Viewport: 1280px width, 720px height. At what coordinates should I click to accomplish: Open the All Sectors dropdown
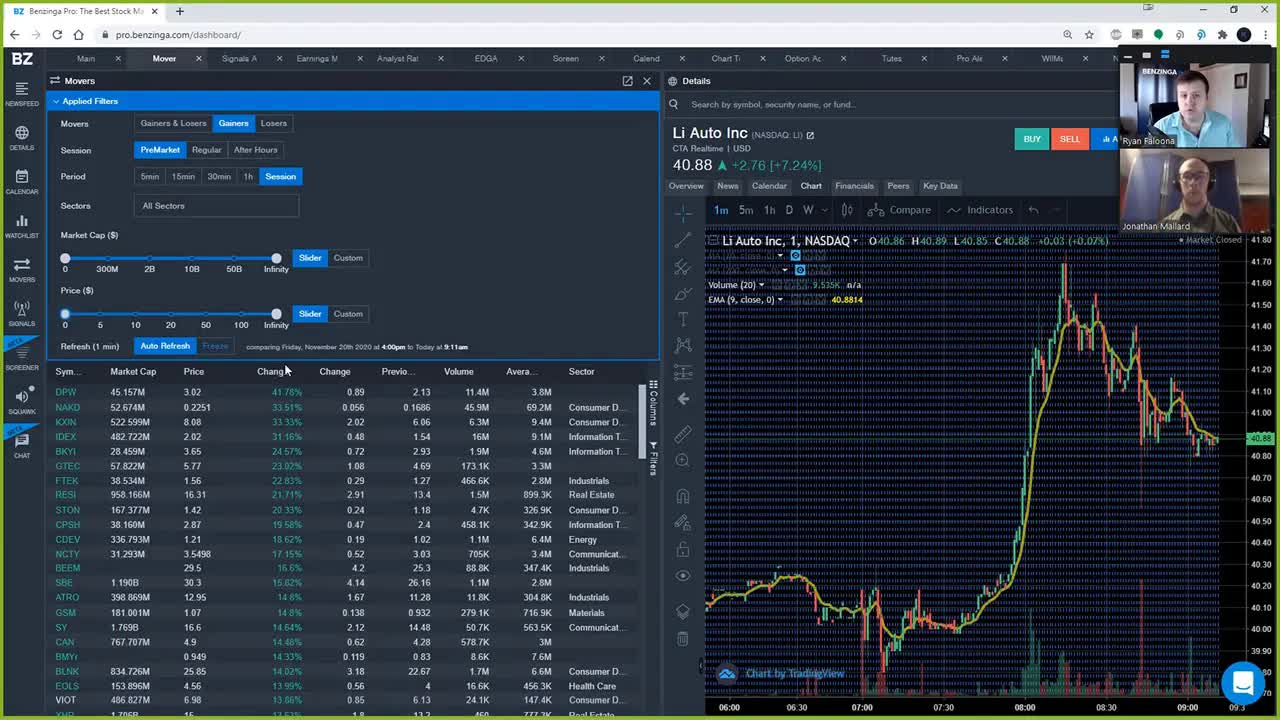tap(216, 206)
